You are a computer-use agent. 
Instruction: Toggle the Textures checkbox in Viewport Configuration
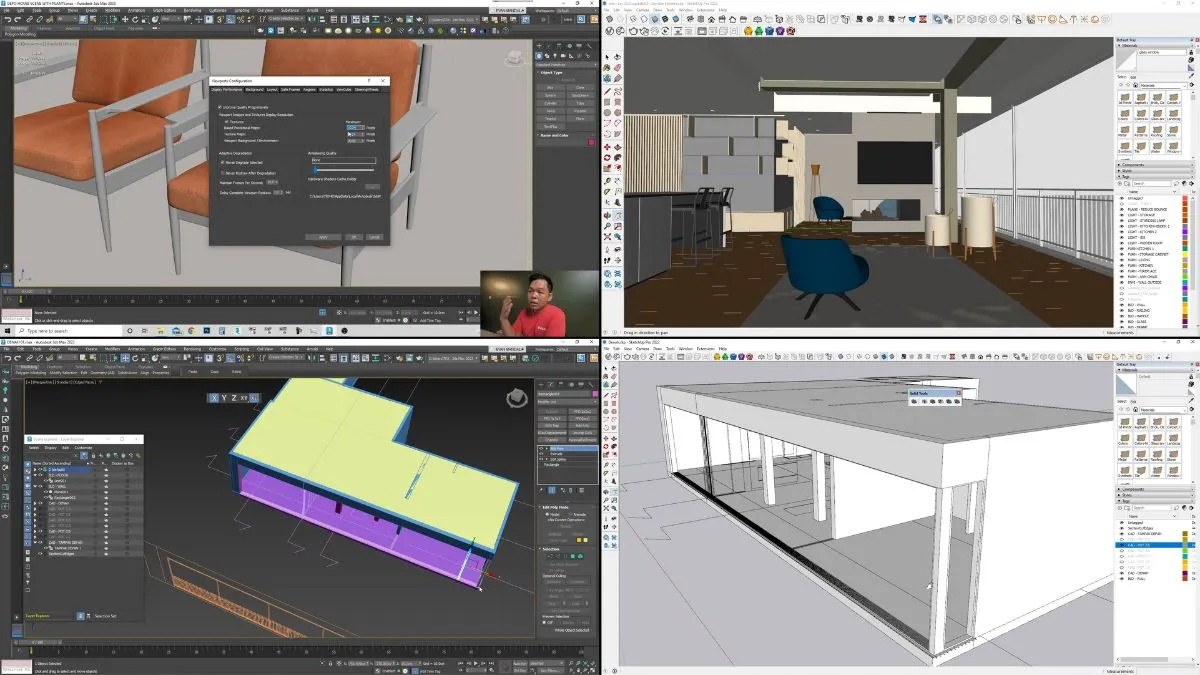(227, 122)
